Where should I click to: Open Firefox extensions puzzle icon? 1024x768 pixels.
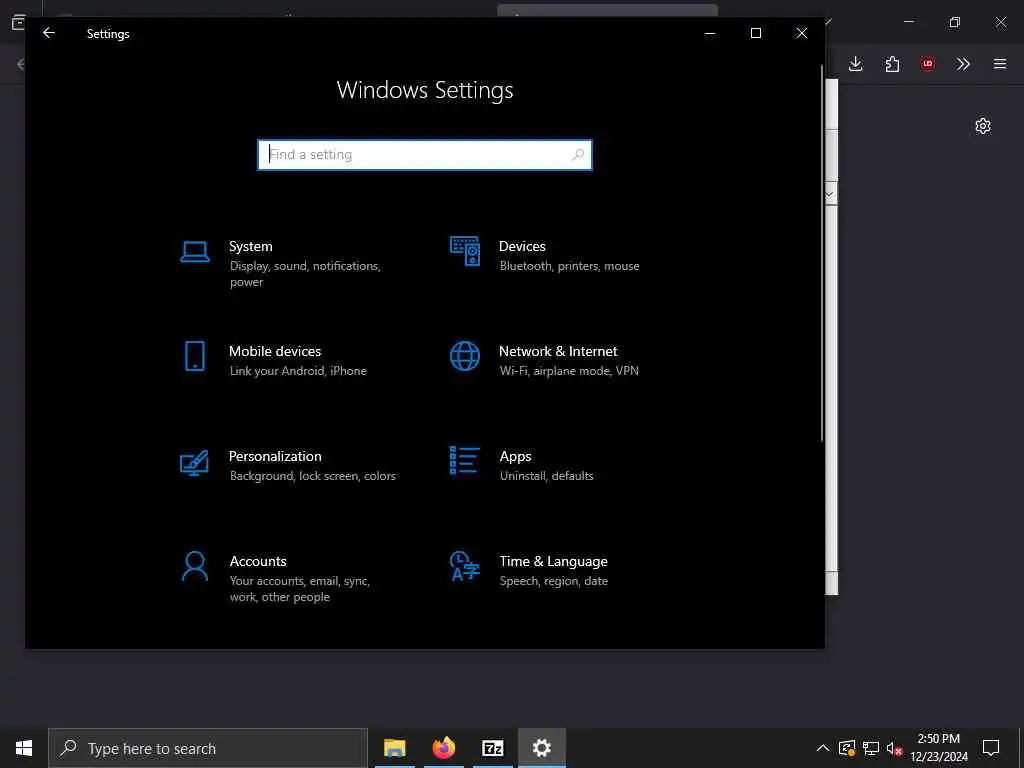pos(892,64)
